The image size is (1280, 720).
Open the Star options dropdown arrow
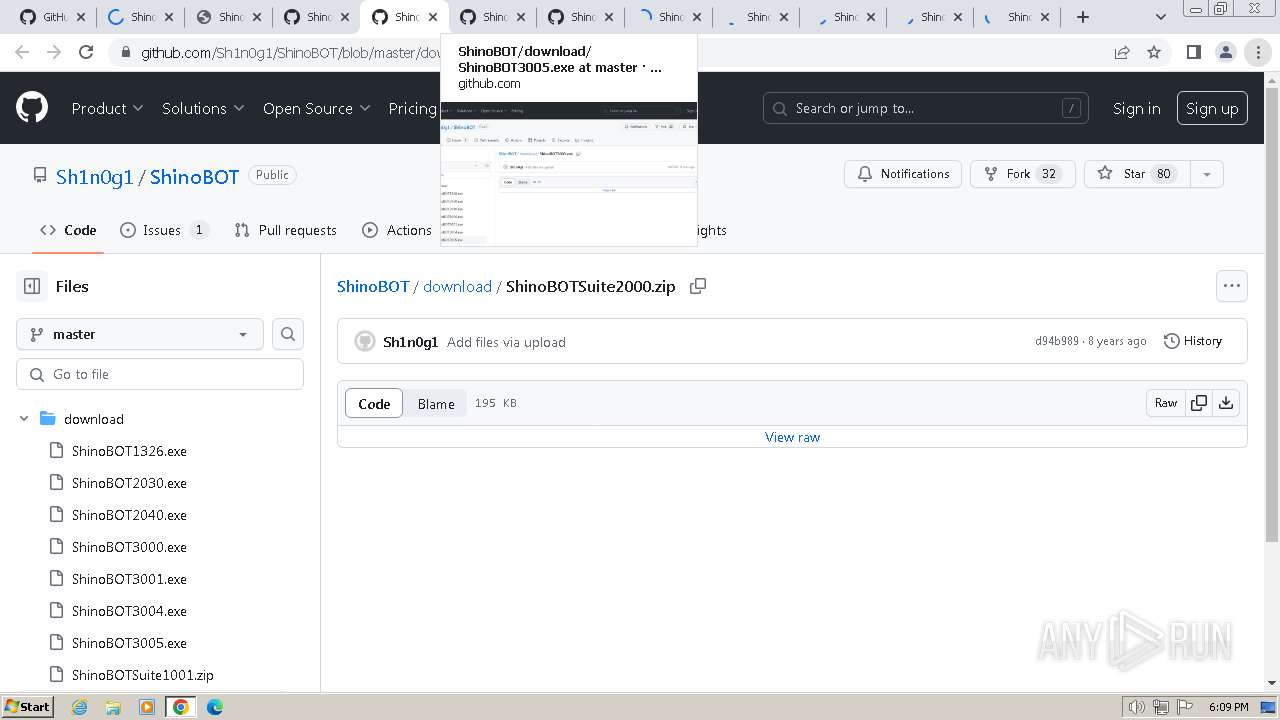pyautogui.click(x=1207, y=174)
